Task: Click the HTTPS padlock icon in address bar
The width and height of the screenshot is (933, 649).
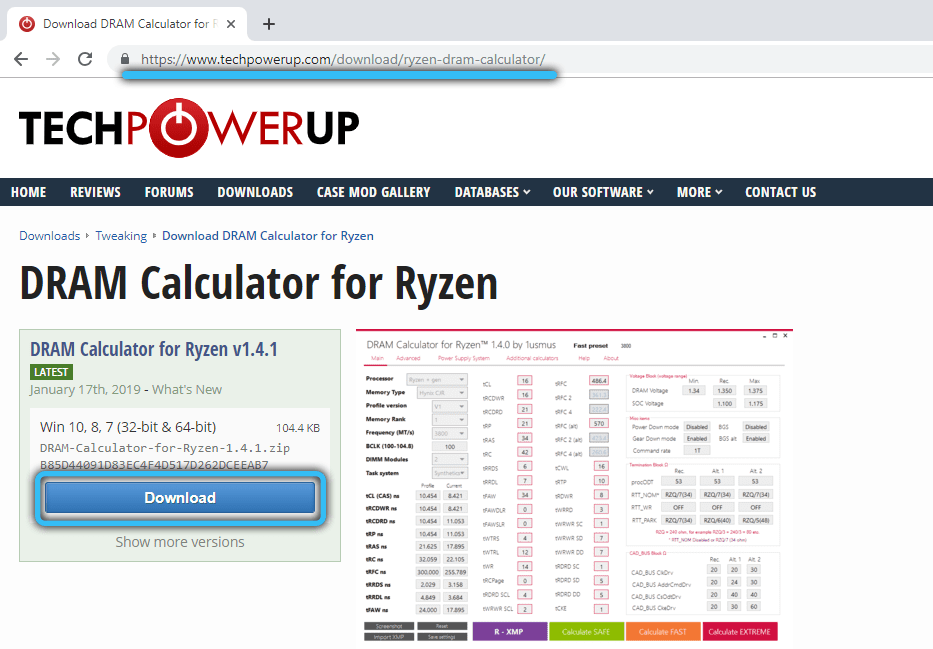Action: click(125, 59)
